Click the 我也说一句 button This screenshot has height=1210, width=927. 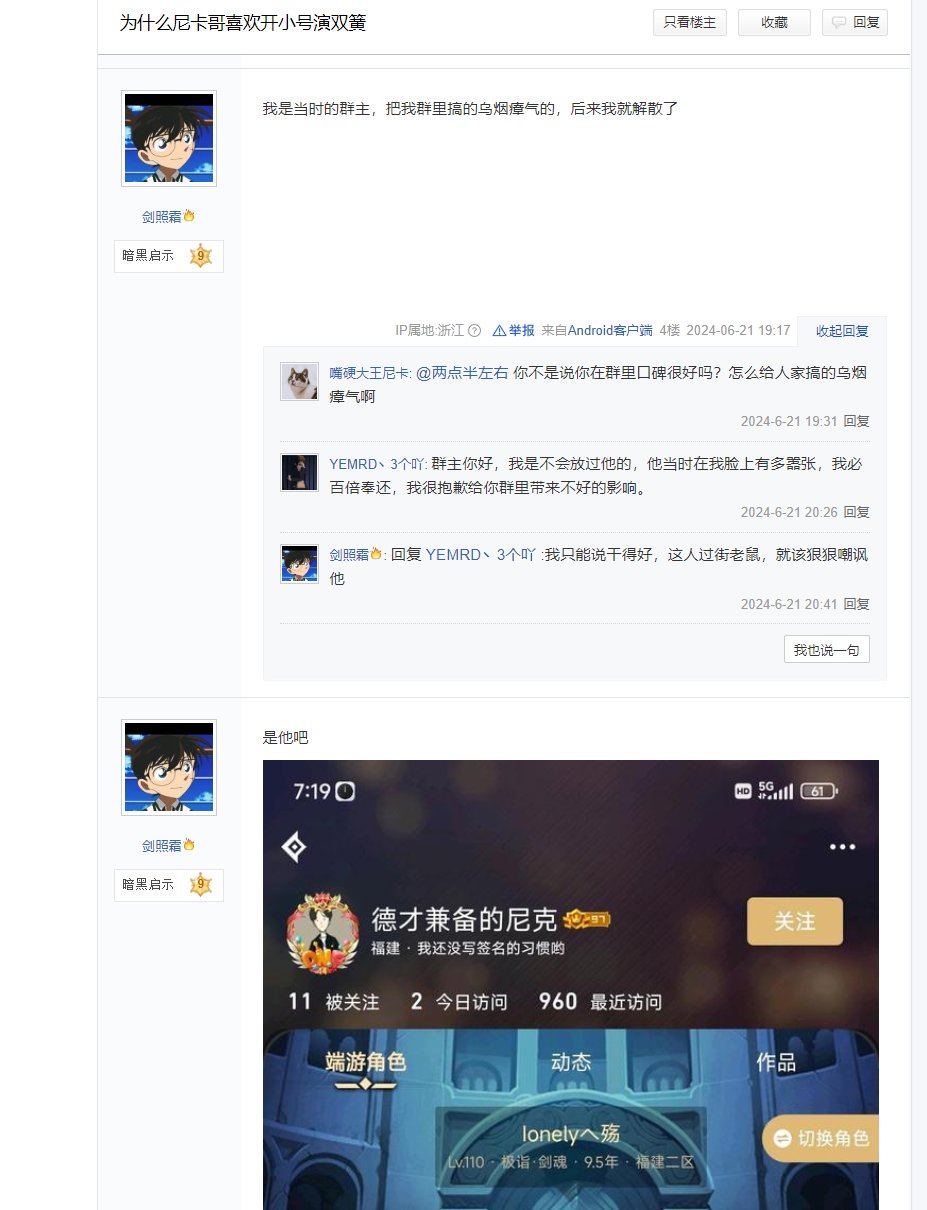click(827, 650)
